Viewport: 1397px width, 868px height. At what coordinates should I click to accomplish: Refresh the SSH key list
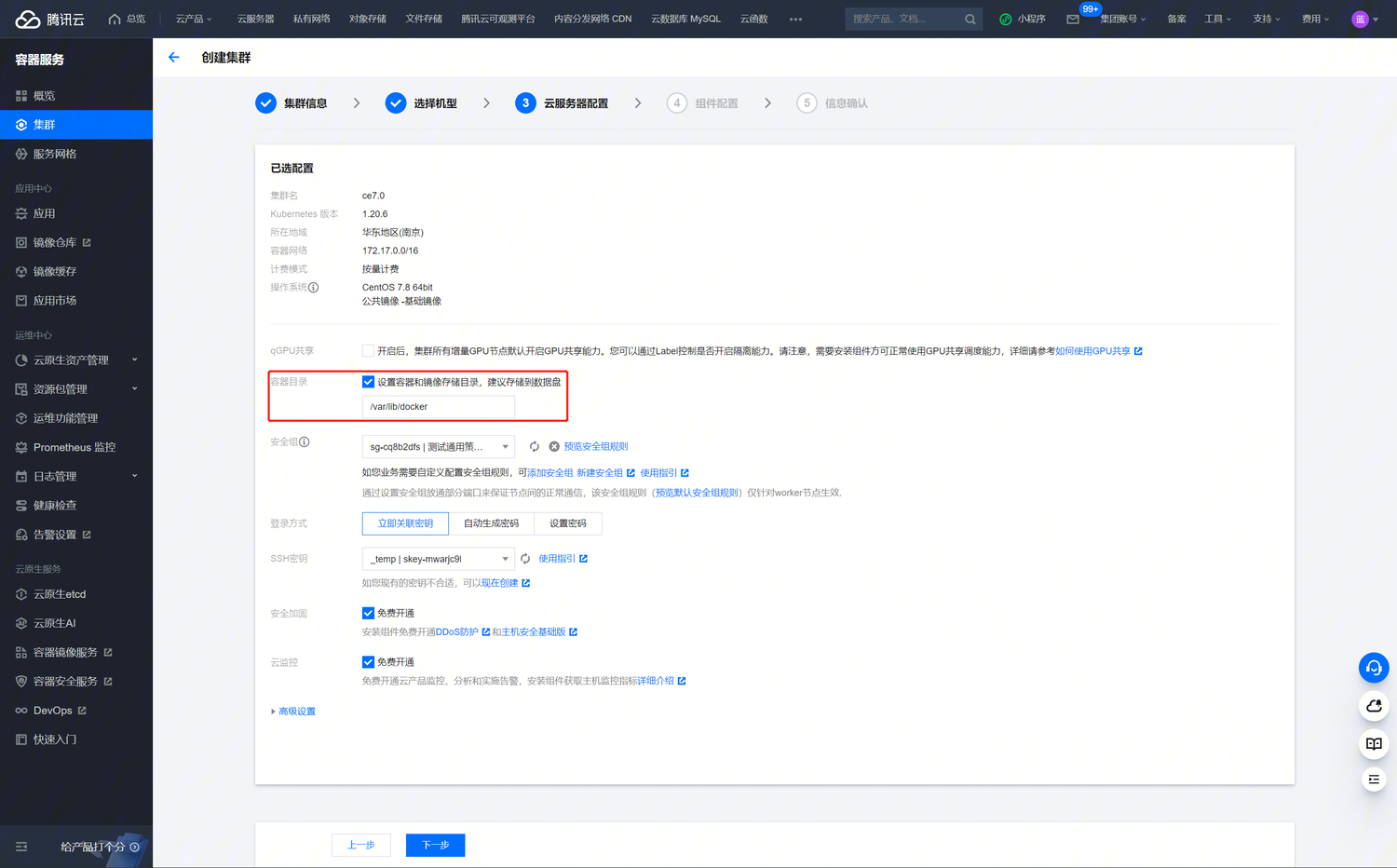point(525,559)
